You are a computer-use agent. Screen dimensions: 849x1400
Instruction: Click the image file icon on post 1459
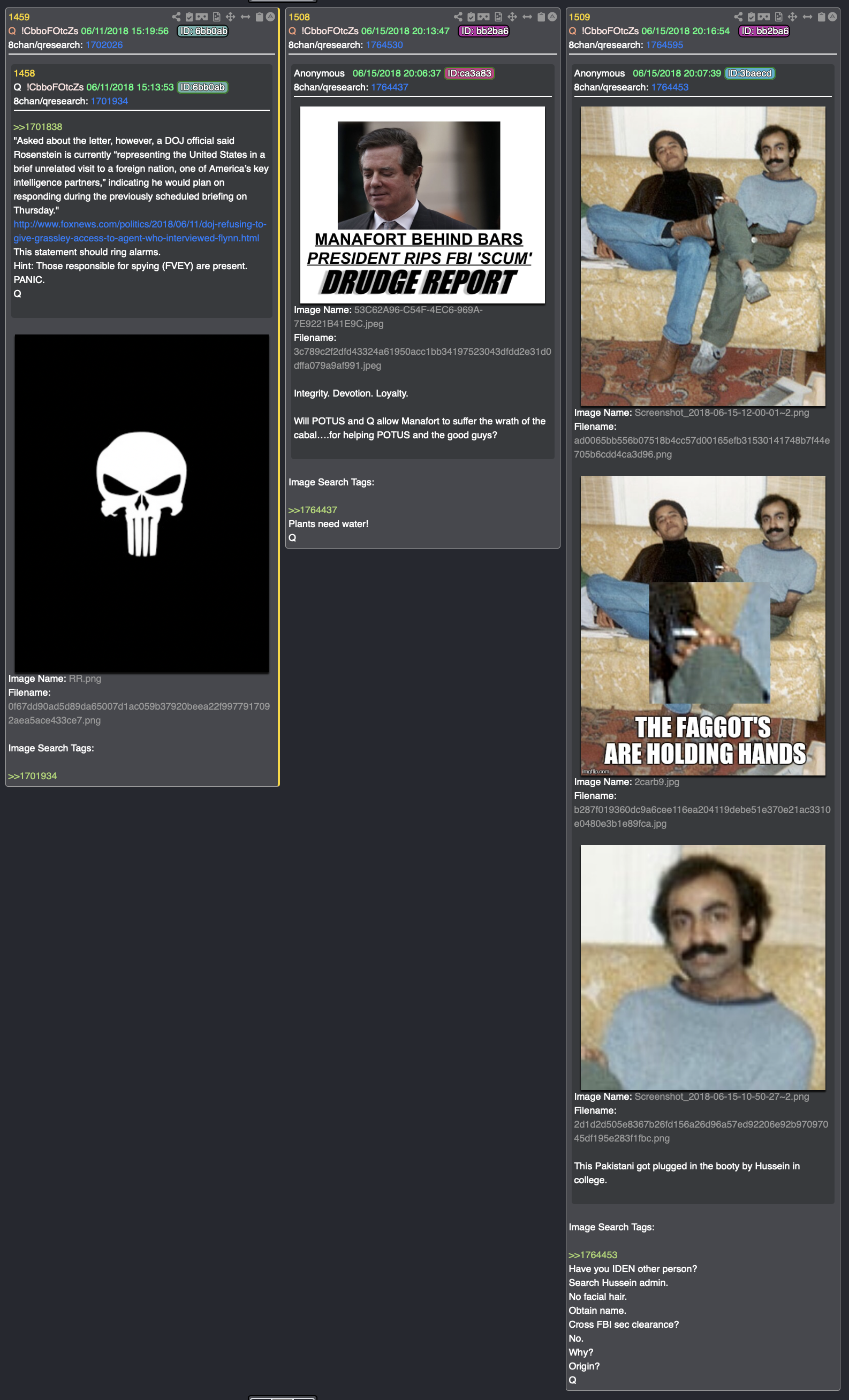[216, 17]
